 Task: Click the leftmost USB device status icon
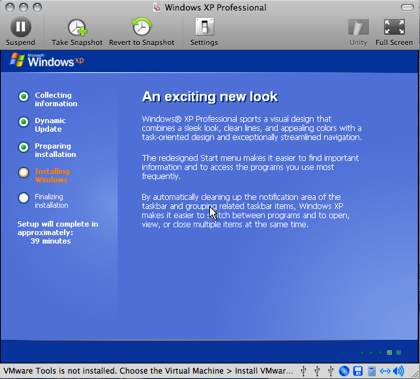pyautogui.click(x=303, y=371)
